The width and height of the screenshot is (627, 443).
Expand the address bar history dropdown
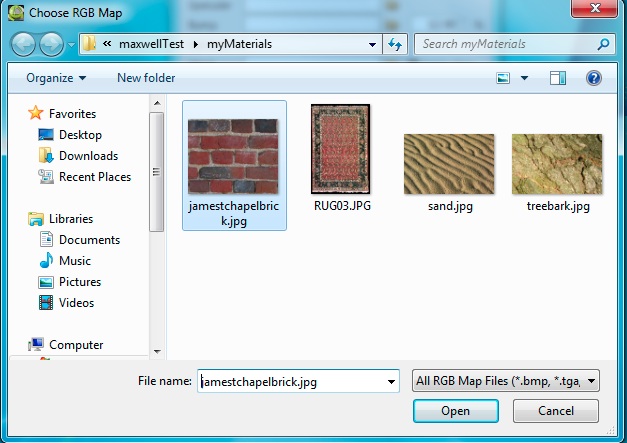[x=372, y=44]
